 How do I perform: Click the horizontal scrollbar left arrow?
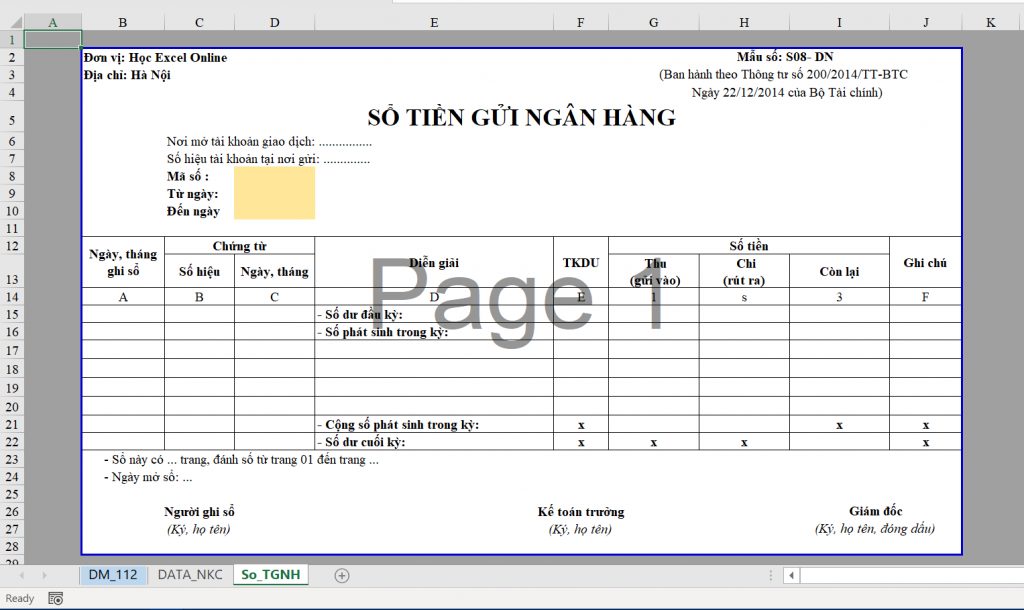click(791, 575)
